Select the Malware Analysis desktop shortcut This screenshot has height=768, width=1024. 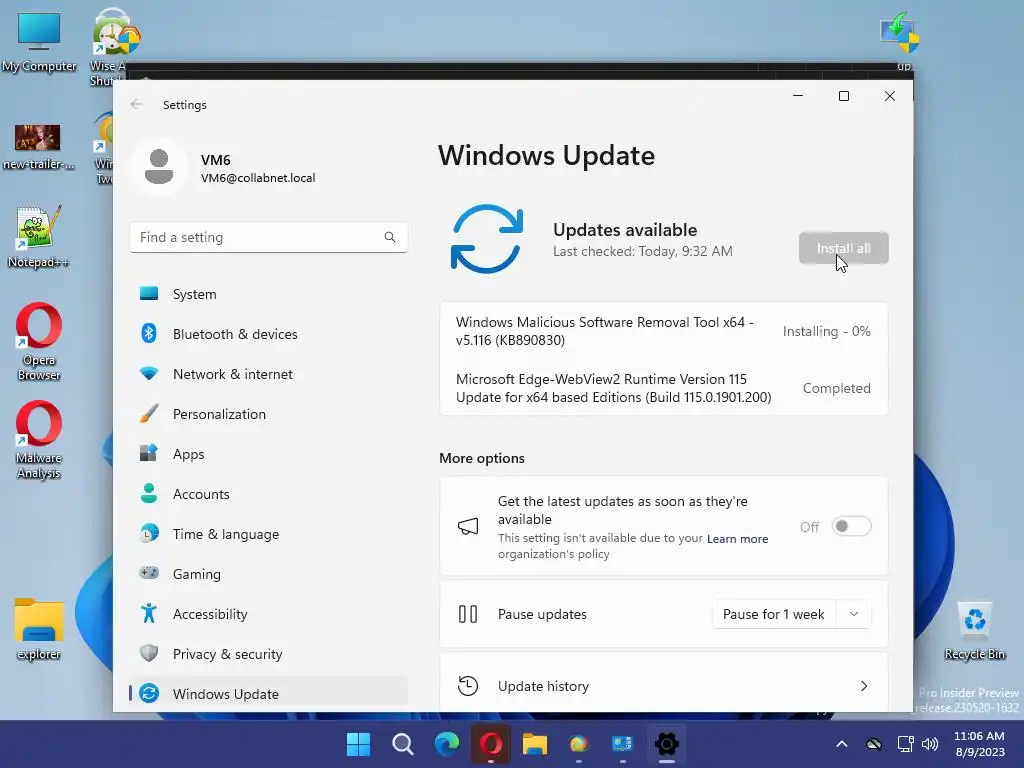pos(39,441)
